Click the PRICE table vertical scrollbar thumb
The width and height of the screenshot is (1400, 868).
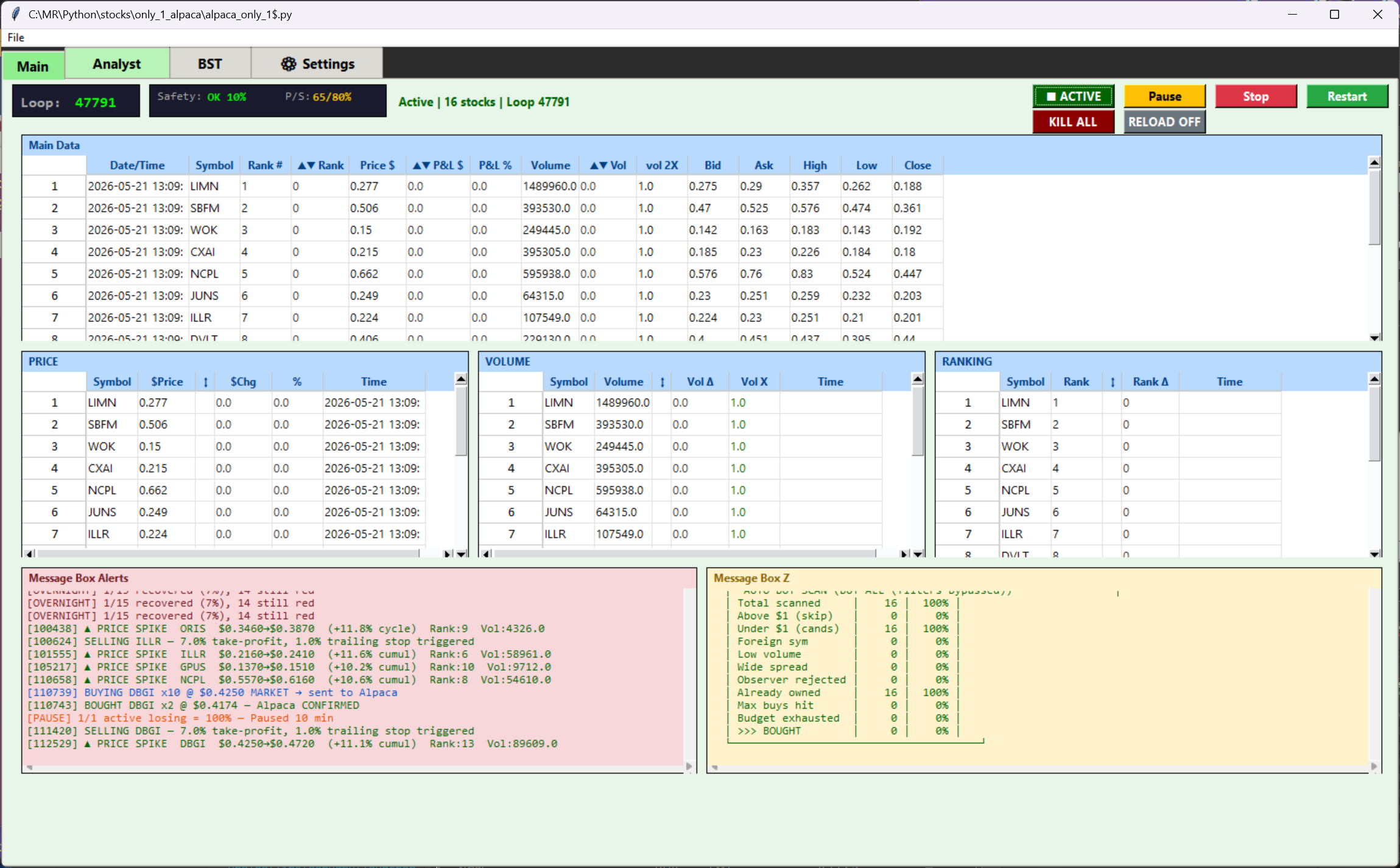pyautogui.click(x=461, y=421)
